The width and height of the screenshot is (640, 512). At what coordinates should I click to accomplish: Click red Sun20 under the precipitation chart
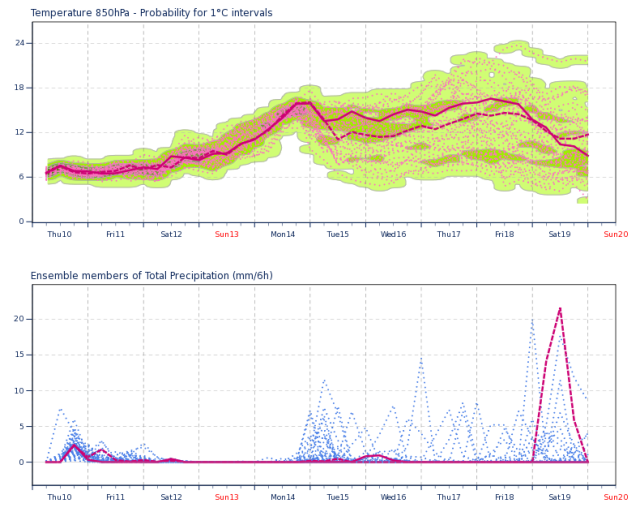[616, 497]
